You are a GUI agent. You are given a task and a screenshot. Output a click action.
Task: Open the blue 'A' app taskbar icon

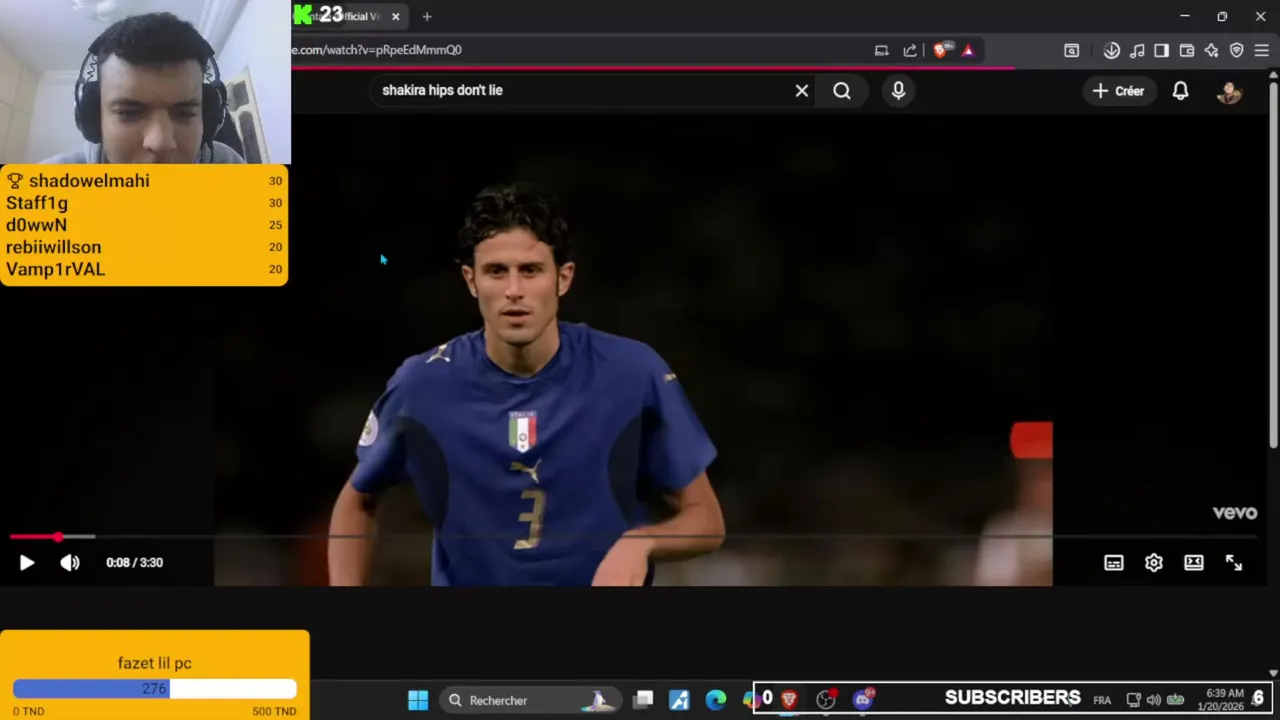pos(679,700)
